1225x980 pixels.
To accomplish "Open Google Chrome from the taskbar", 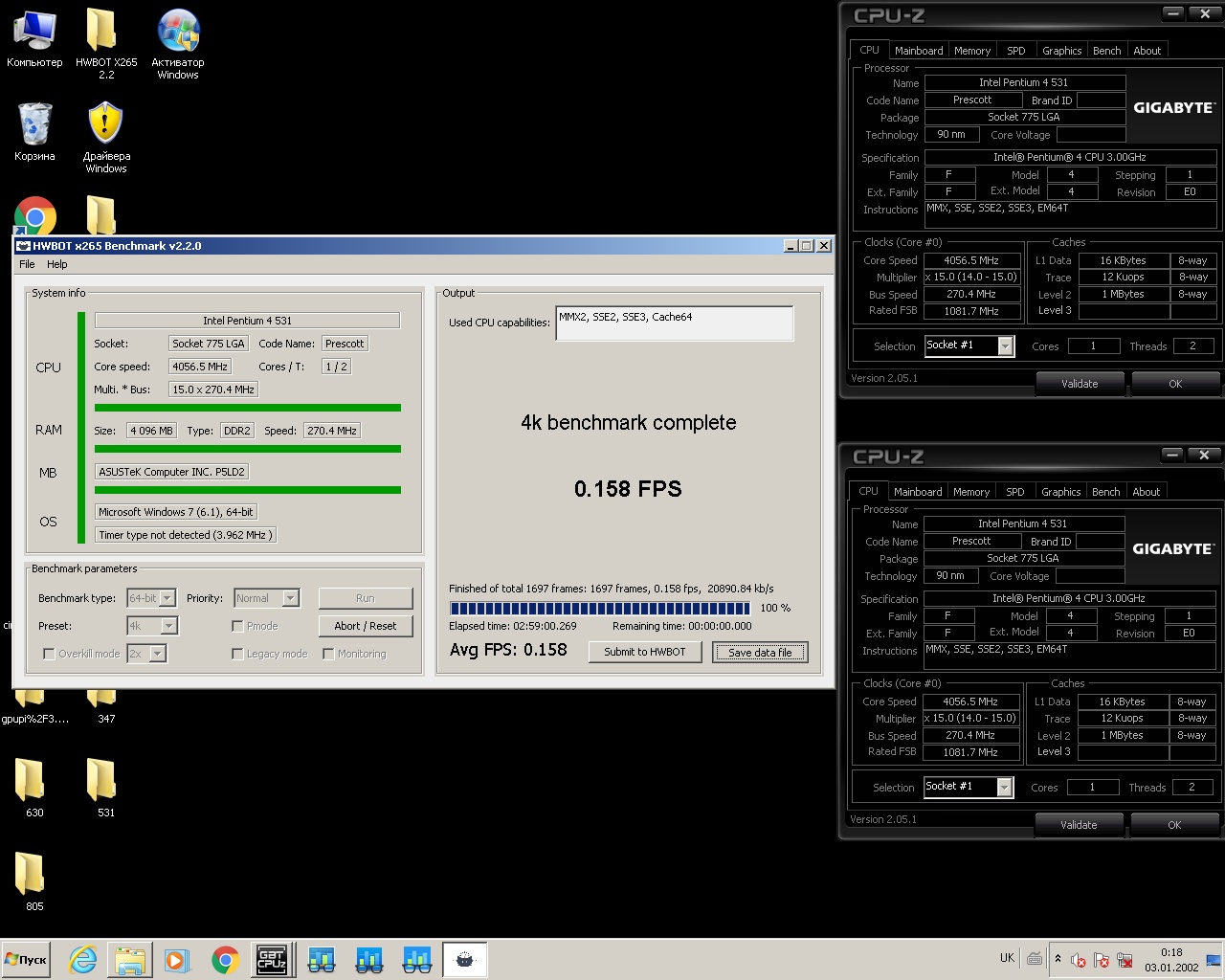I will 226,960.
